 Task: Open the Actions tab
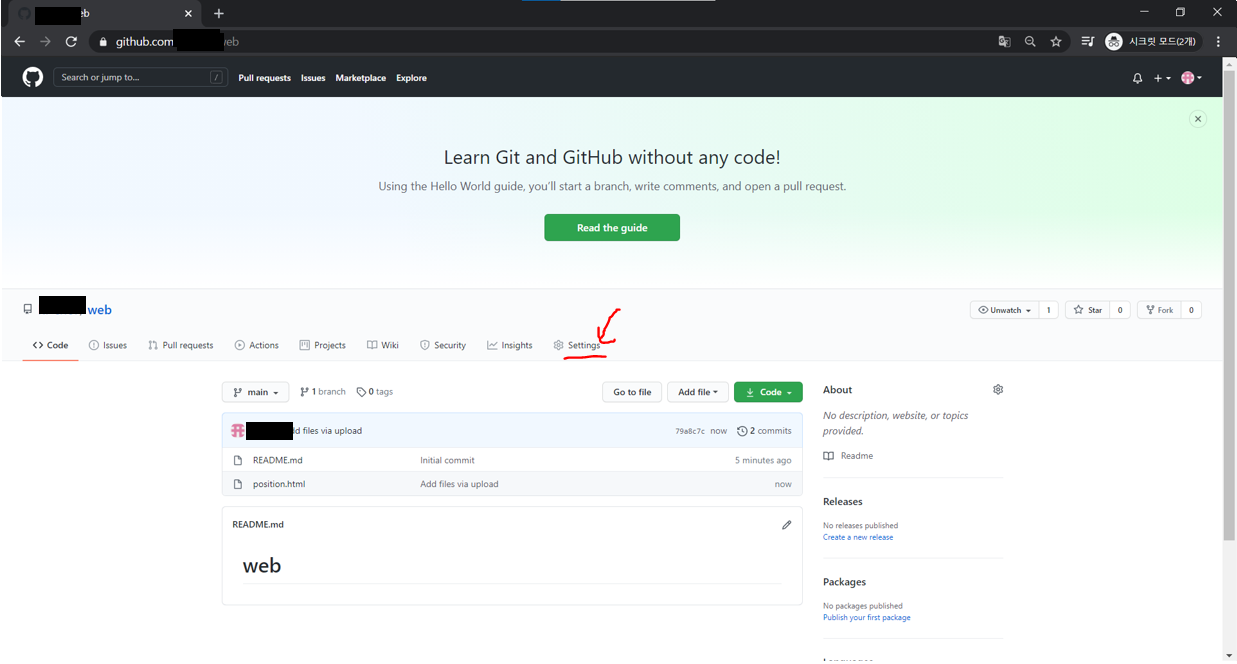pyautogui.click(x=257, y=345)
